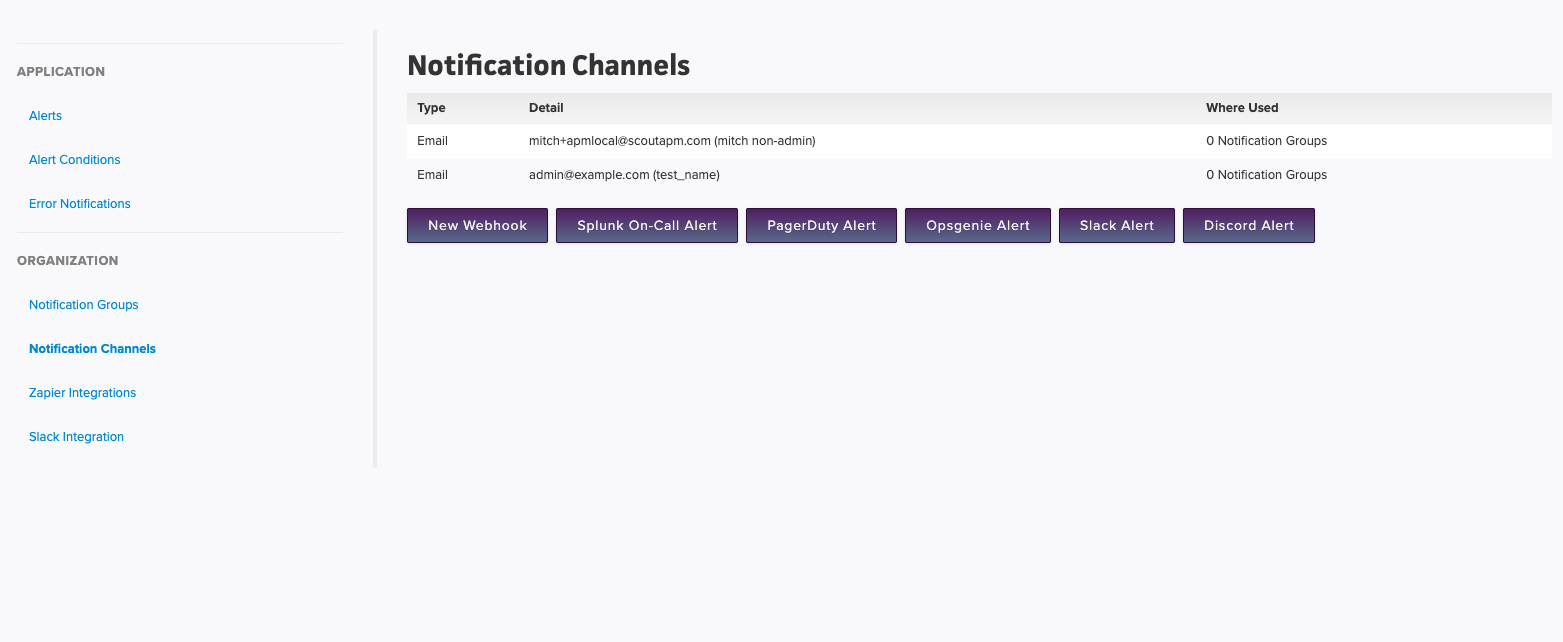This screenshot has width=1563, height=642.
Task: Create a PagerDuty Alert channel
Action: (x=821, y=225)
